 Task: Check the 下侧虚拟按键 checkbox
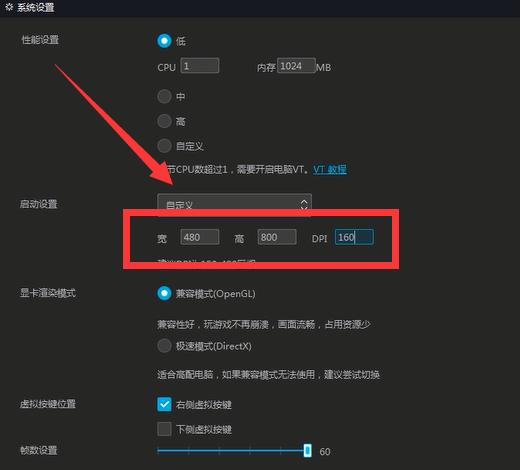point(164,429)
